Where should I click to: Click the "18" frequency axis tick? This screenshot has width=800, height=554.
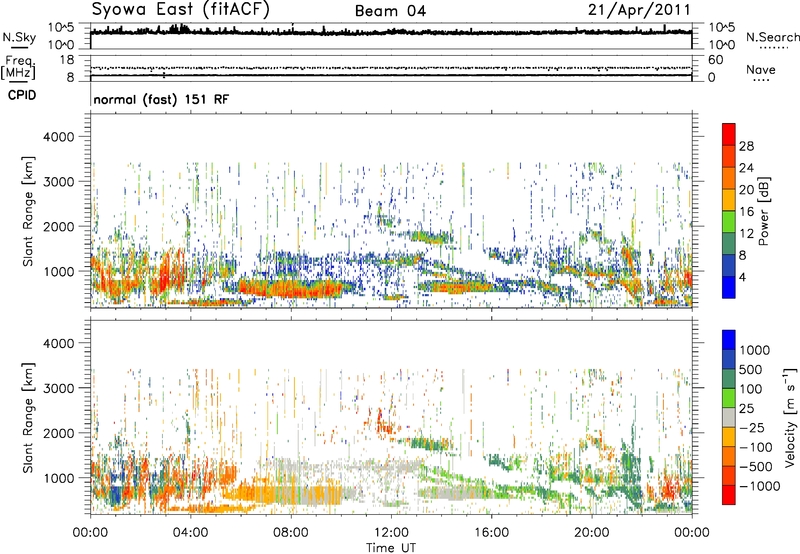[x=67, y=60]
